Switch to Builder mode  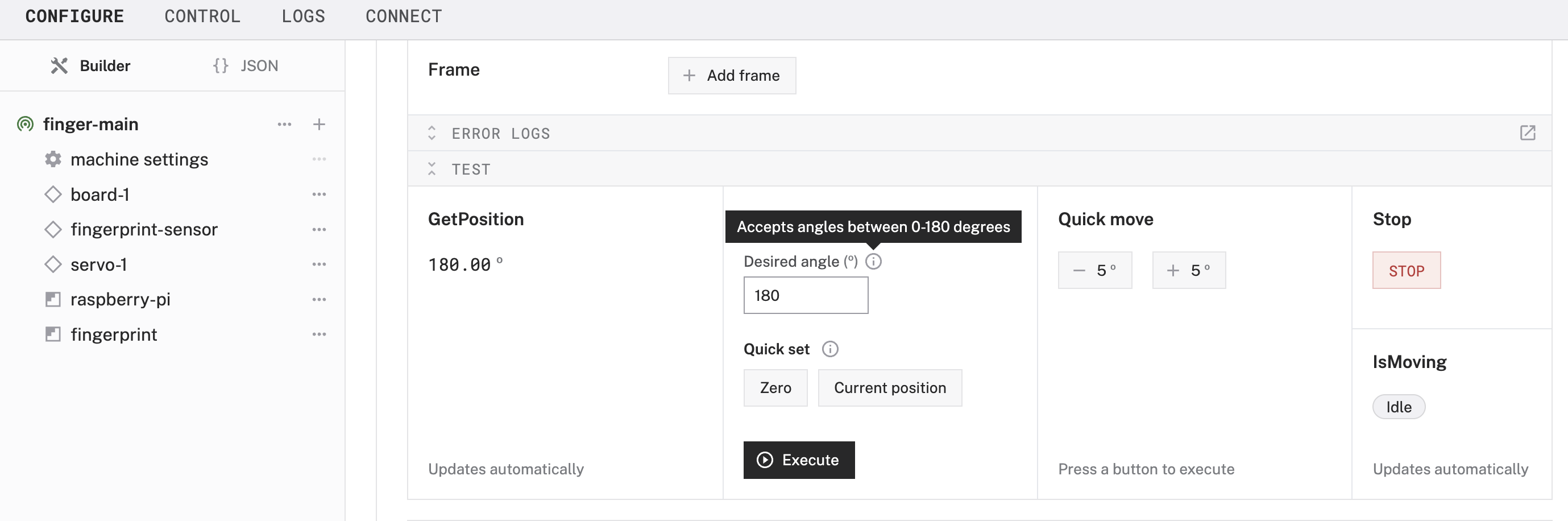pos(91,66)
